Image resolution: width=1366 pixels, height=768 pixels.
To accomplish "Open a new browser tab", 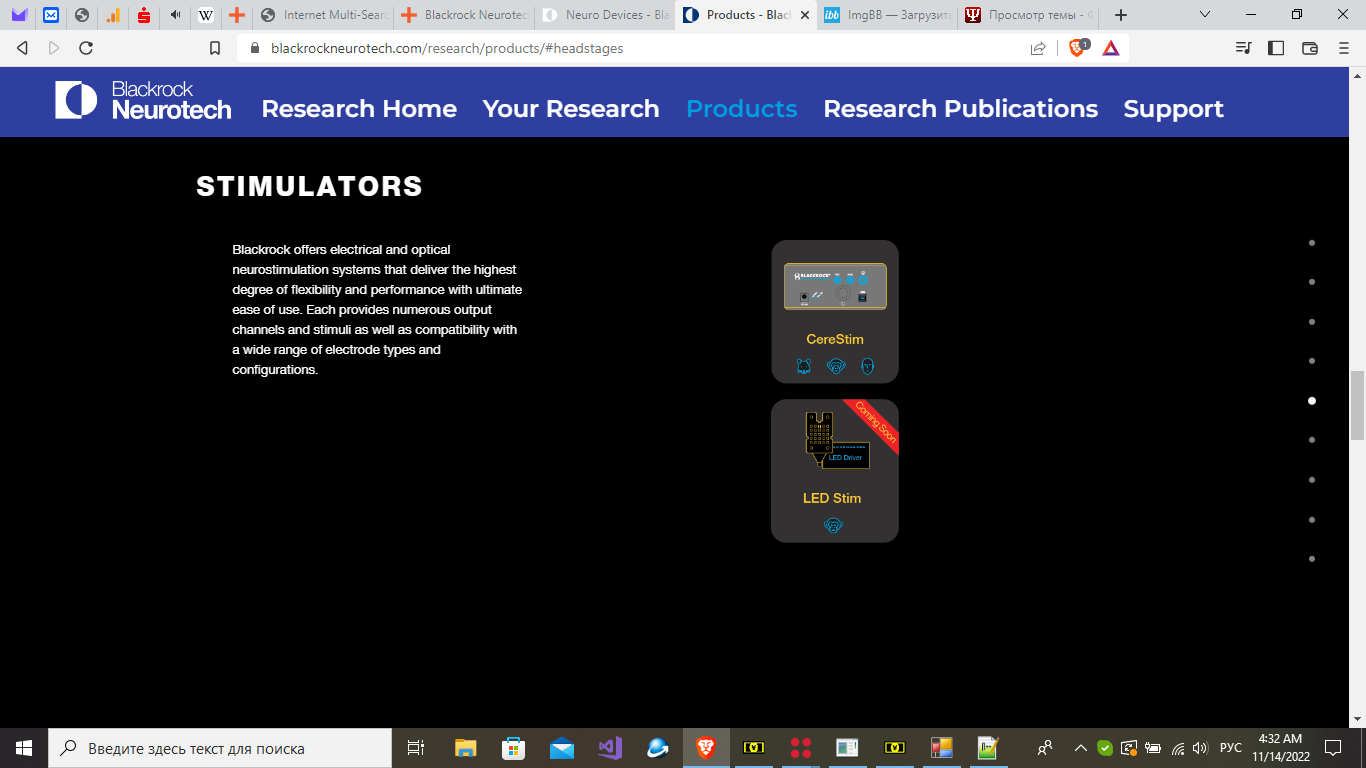I will pos(1121,15).
